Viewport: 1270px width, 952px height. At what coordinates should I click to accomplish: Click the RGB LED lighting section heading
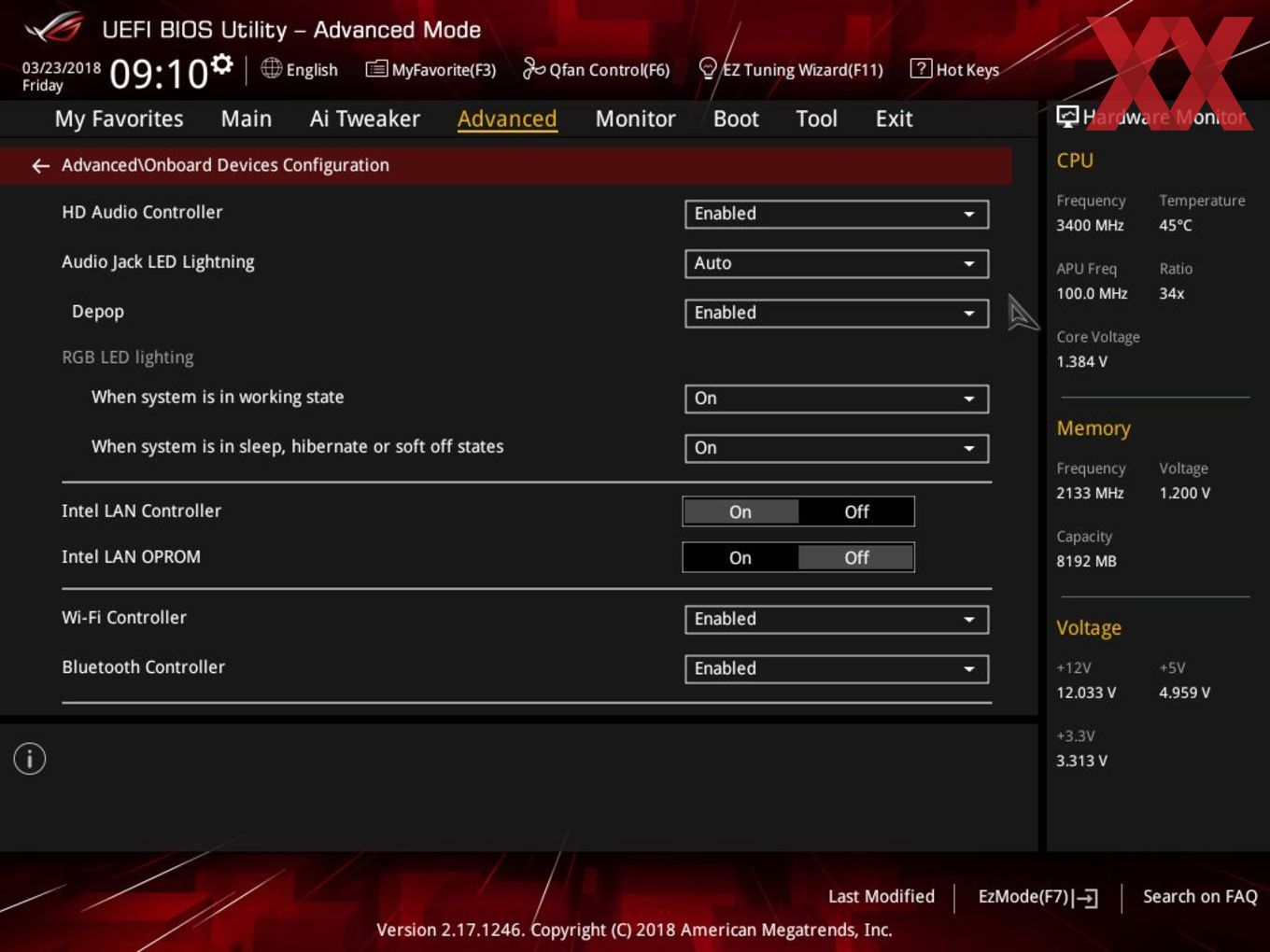(128, 357)
